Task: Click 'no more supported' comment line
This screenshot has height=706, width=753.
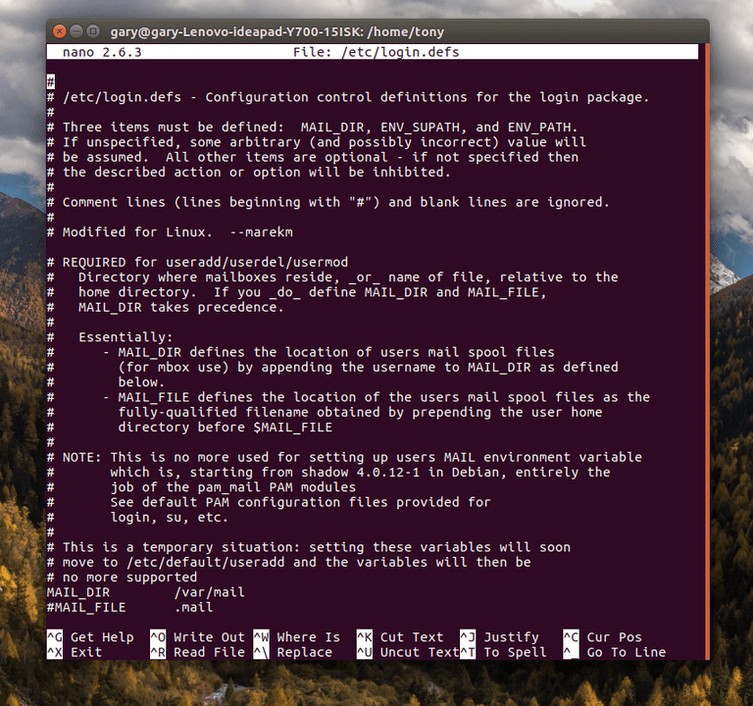Action: point(122,577)
